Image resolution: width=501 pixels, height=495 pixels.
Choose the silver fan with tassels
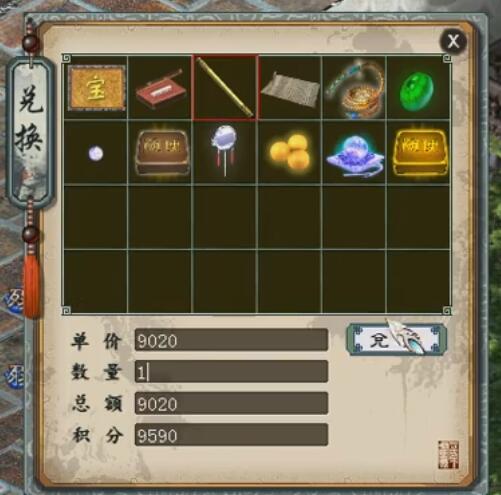[x=225, y=150]
